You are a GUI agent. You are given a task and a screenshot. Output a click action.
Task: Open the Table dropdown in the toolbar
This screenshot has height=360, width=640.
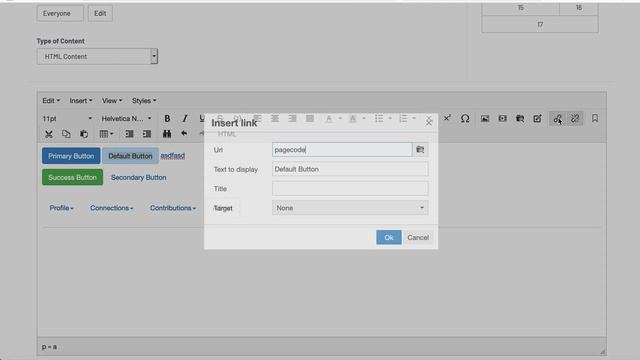point(106,134)
